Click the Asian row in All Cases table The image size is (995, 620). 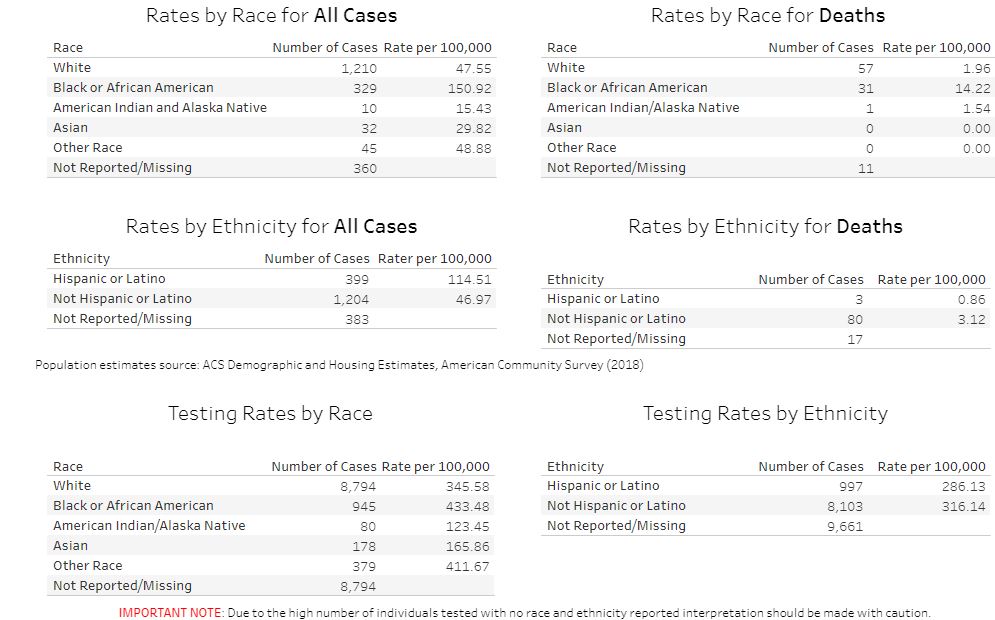pyautogui.click(x=70, y=128)
